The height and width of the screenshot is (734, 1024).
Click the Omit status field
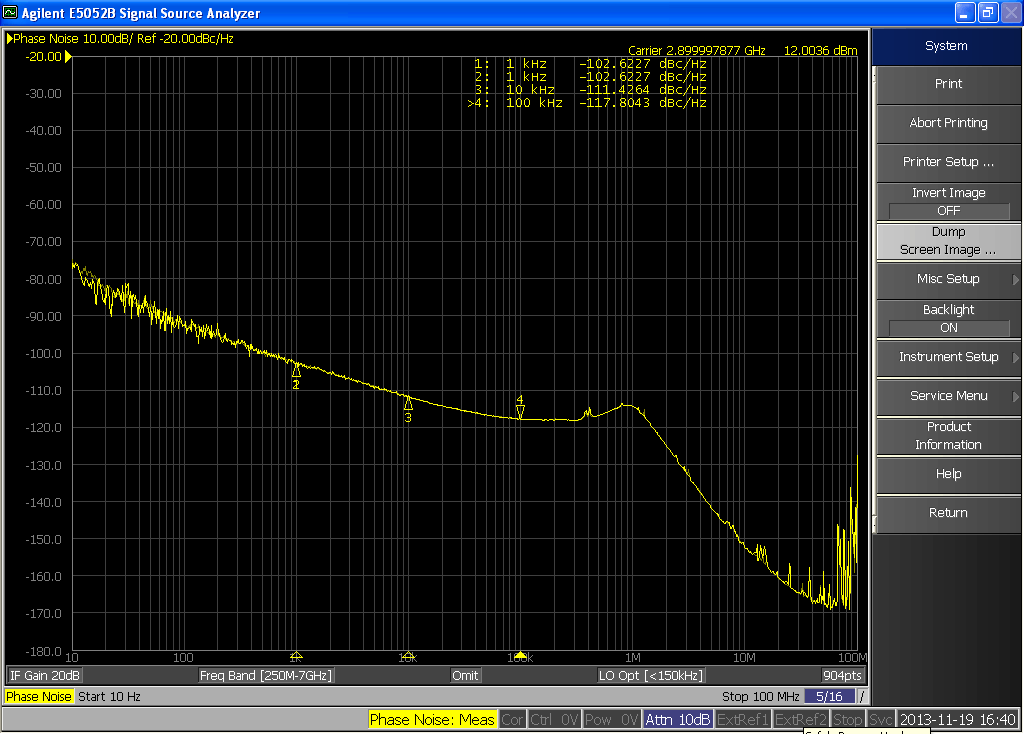[x=465, y=676]
